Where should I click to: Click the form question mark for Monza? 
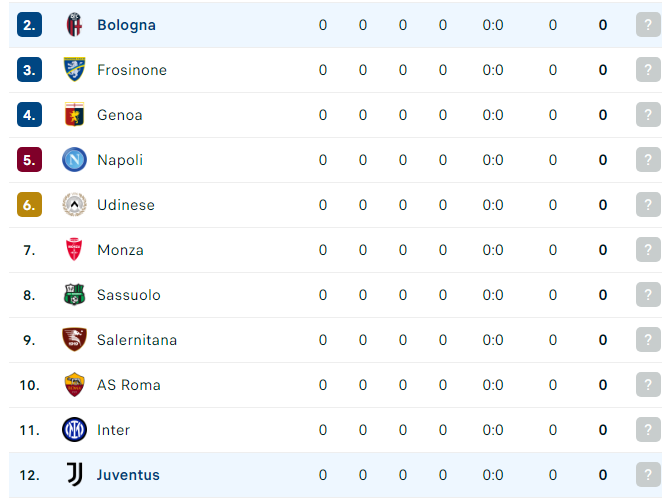pyautogui.click(x=648, y=250)
